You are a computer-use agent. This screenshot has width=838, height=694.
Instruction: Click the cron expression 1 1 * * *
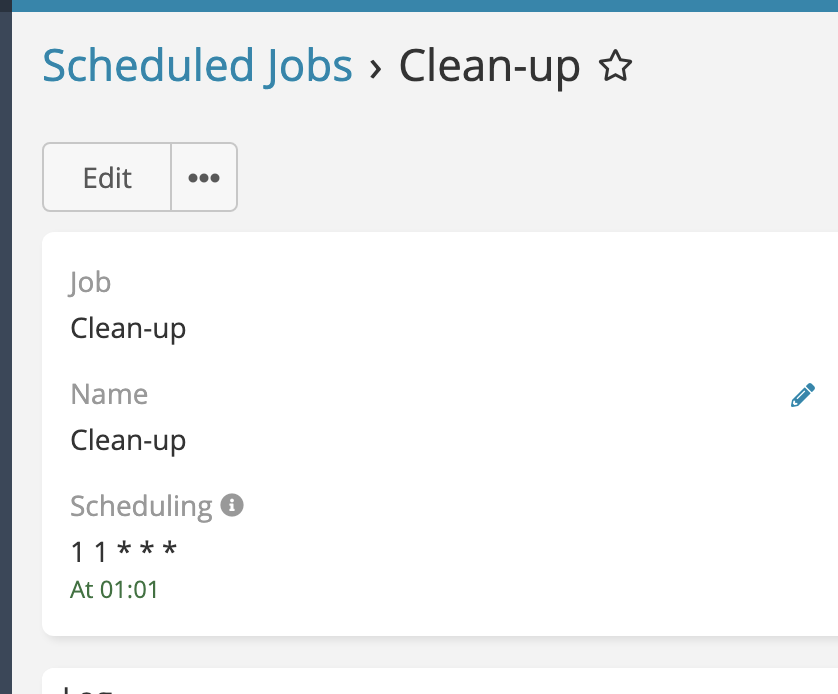[x=123, y=552]
